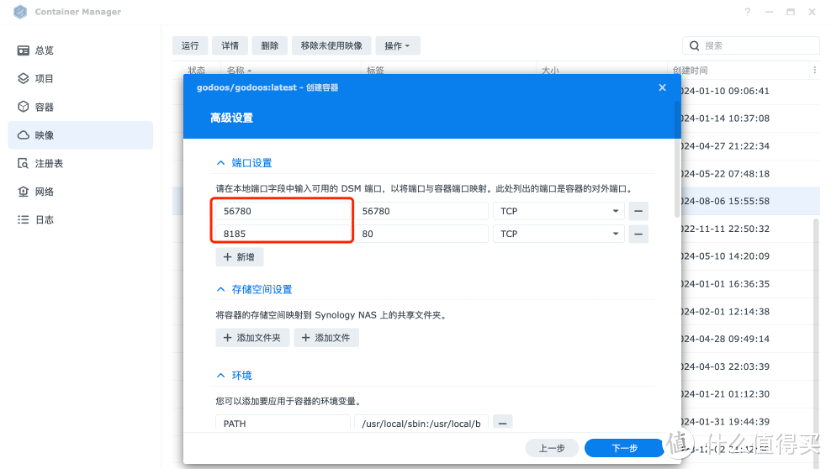Click the 注册表 search-document icon
The height and width of the screenshot is (470, 832).
click(x=23, y=163)
